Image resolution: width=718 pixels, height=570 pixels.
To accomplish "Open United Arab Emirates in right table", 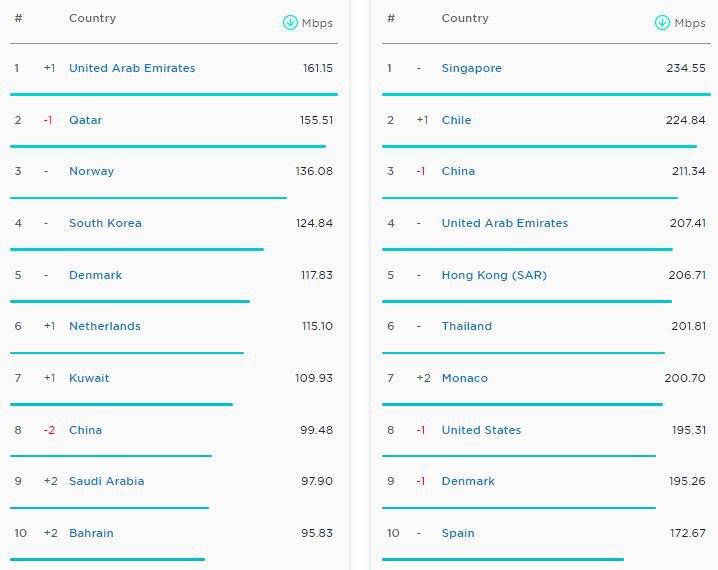I will coord(504,223).
